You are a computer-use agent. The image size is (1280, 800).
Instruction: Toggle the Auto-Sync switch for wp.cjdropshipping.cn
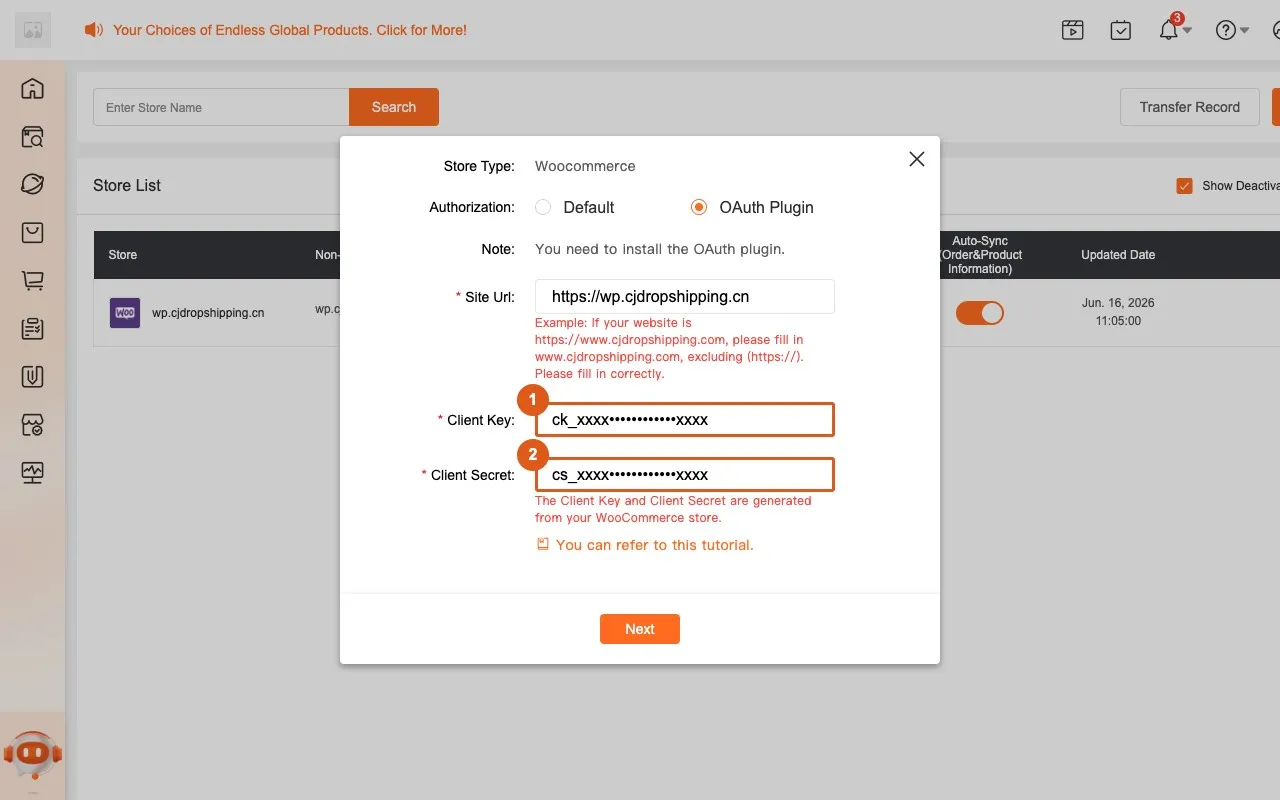click(980, 313)
